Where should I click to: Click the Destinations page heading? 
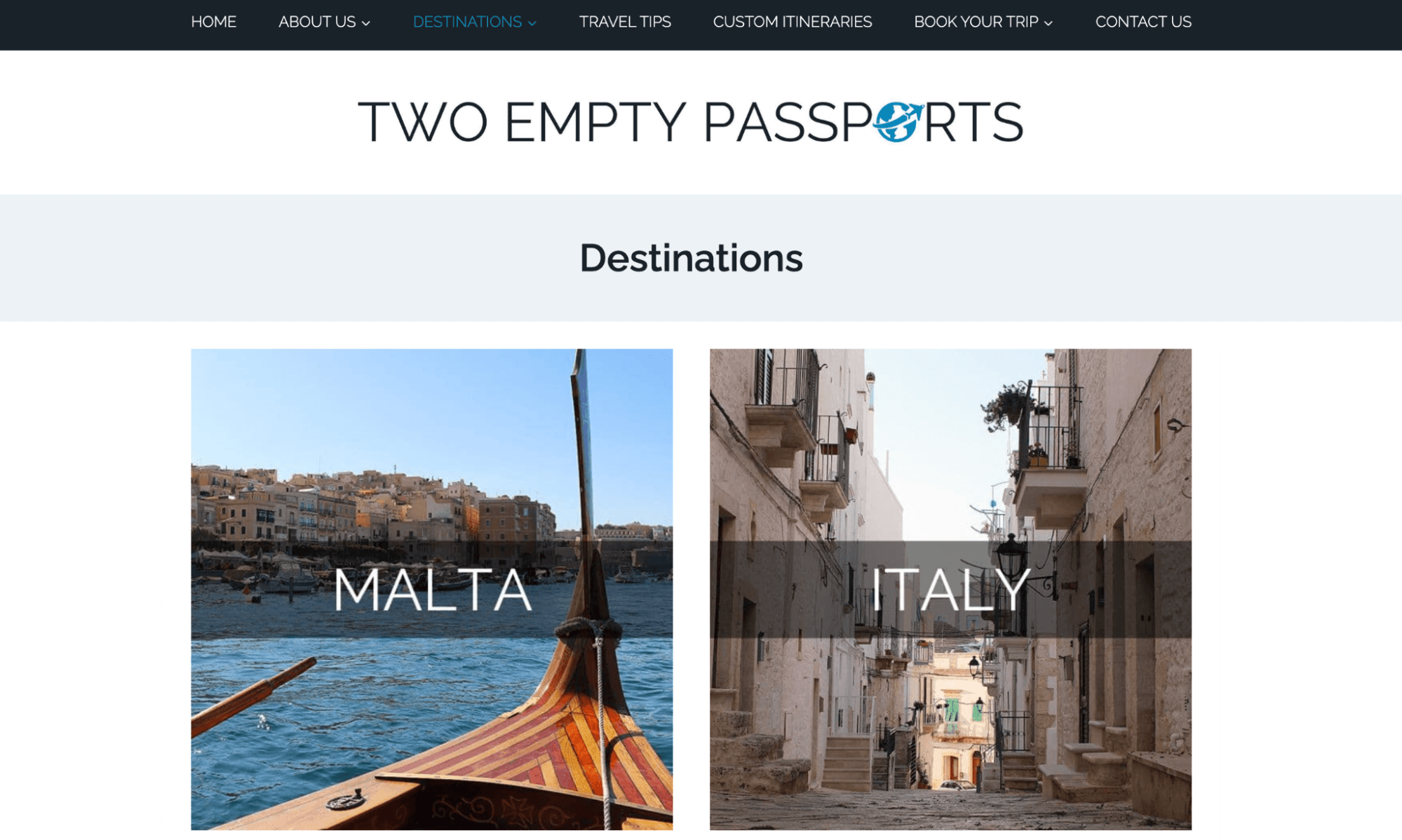(691, 258)
